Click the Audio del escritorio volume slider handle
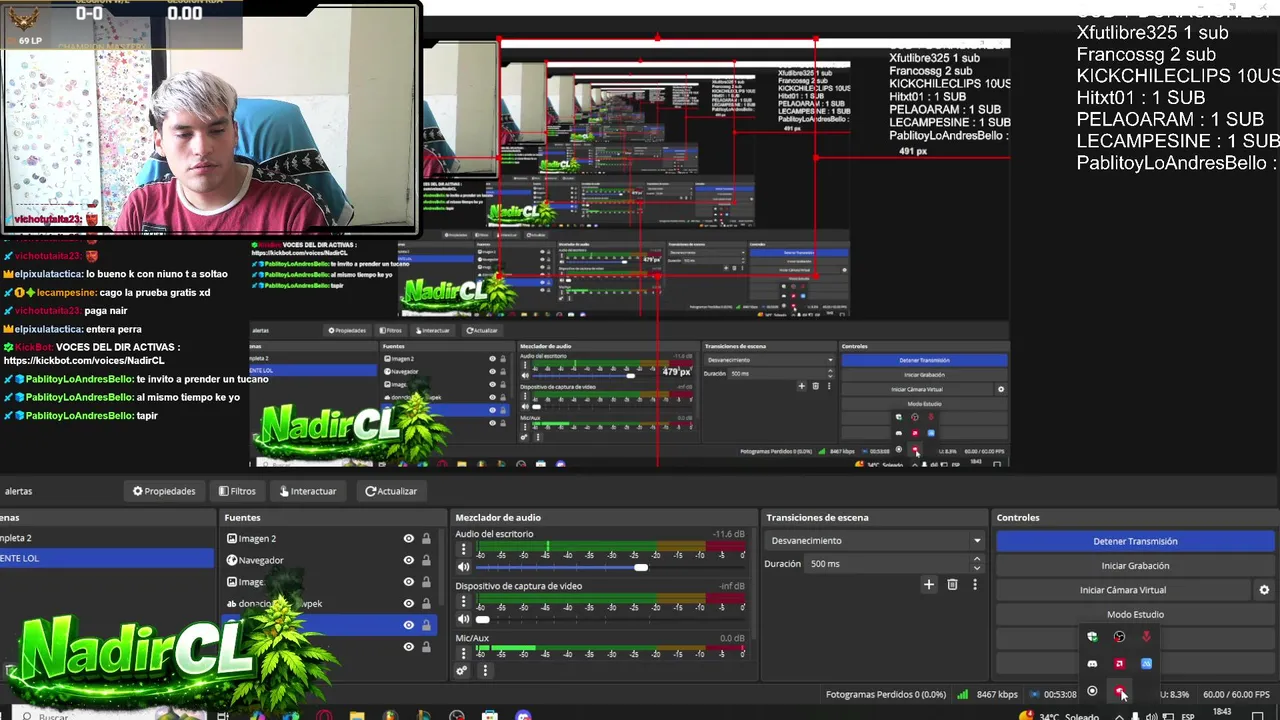 640,567
